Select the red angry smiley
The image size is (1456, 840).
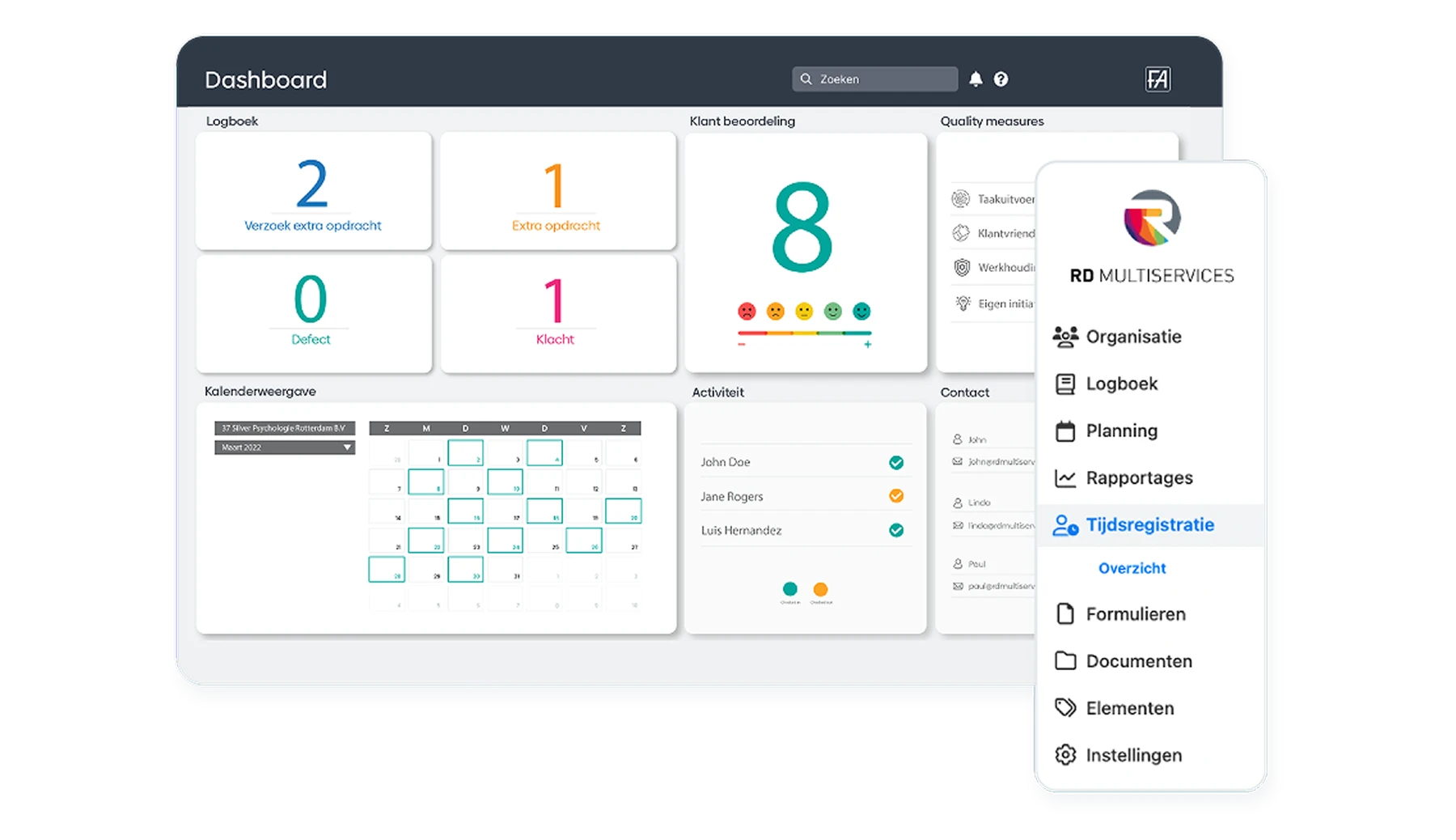tap(747, 311)
